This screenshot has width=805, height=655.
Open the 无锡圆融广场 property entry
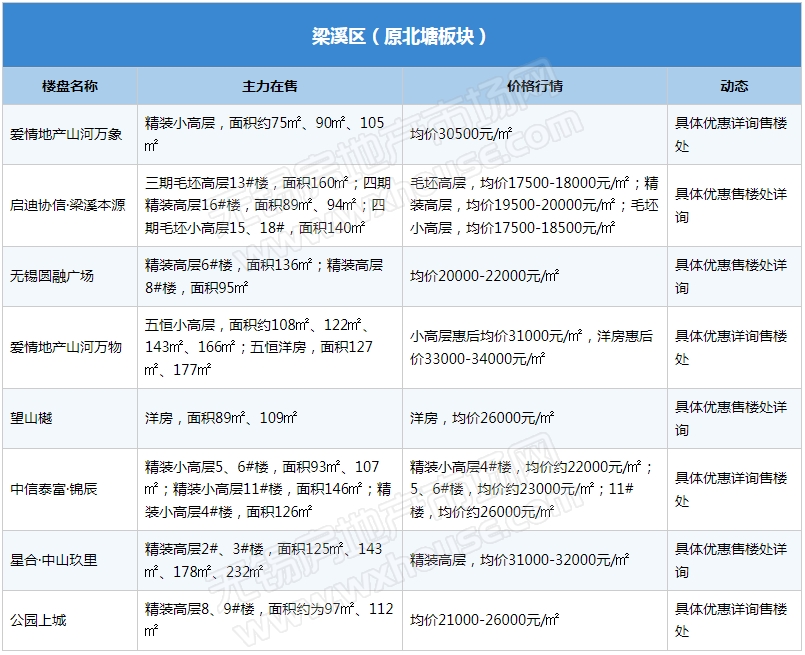52,276
